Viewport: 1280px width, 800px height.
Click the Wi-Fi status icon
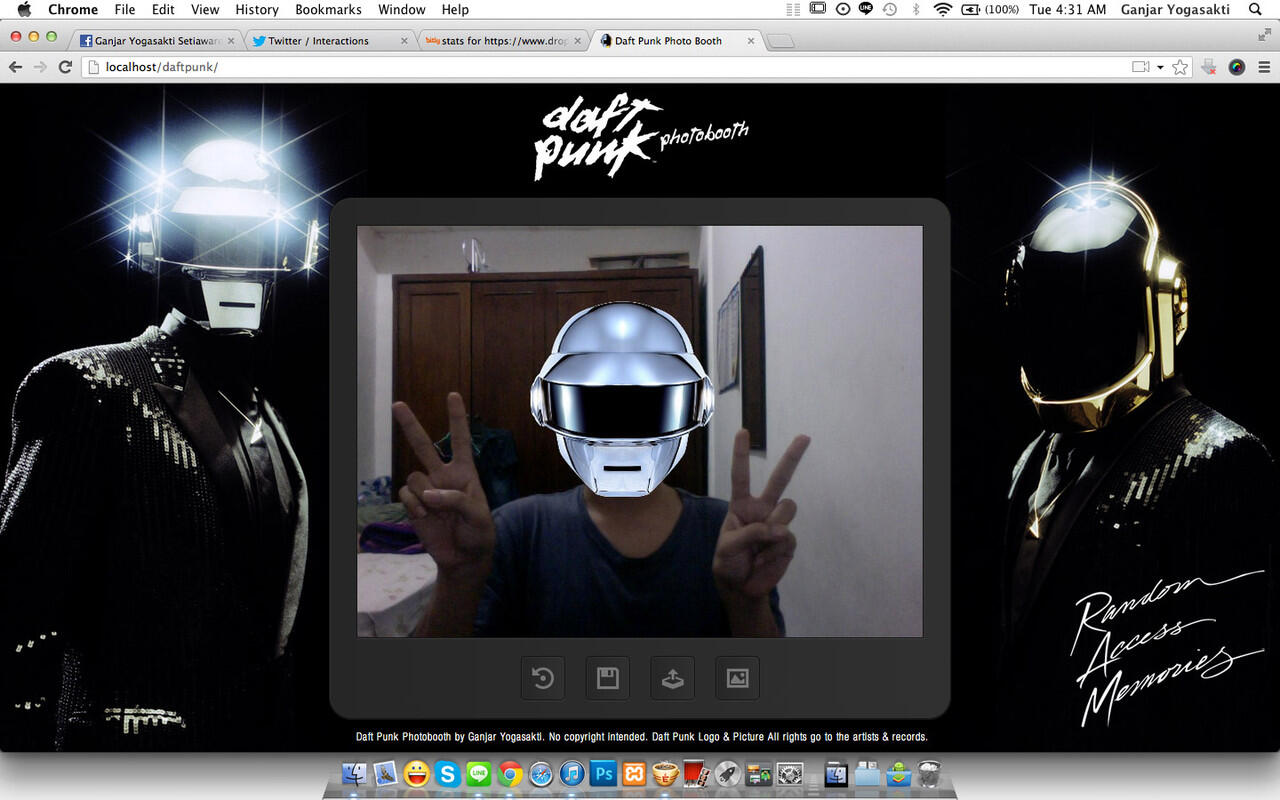click(942, 9)
